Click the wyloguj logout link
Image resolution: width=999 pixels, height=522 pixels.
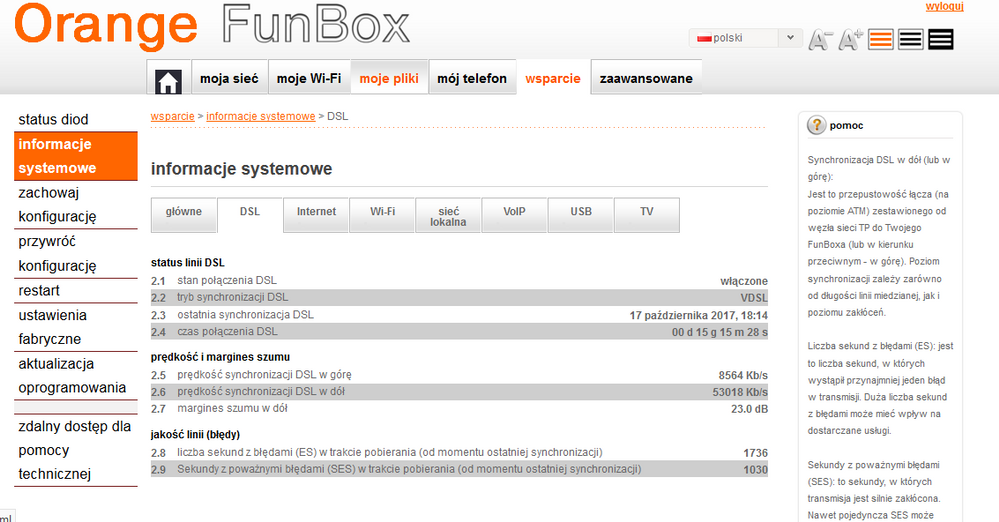coord(944,7)
